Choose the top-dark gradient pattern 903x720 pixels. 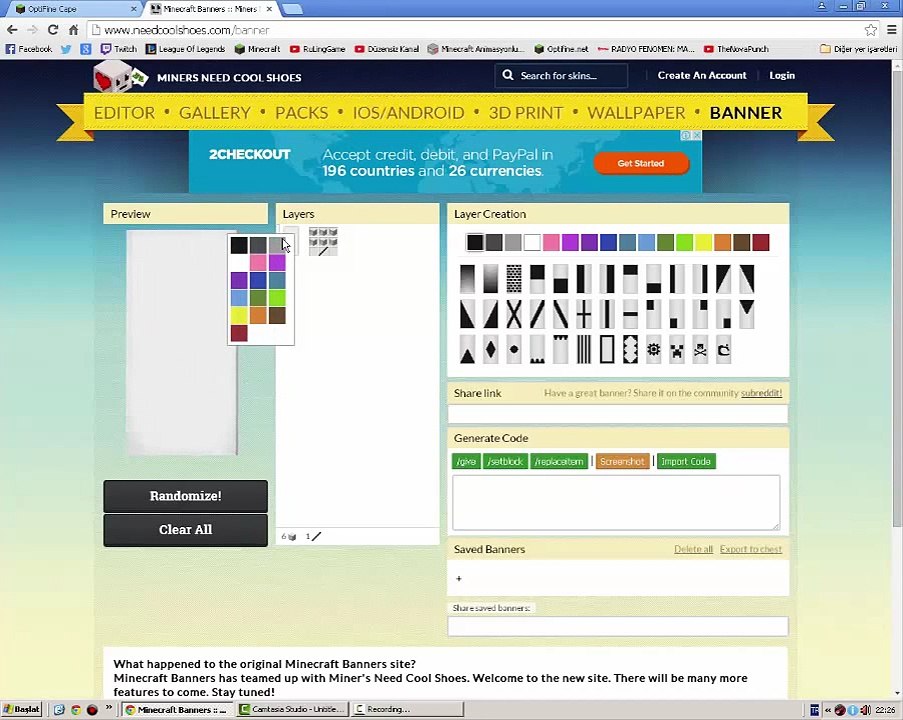click(x=467, y=279)
